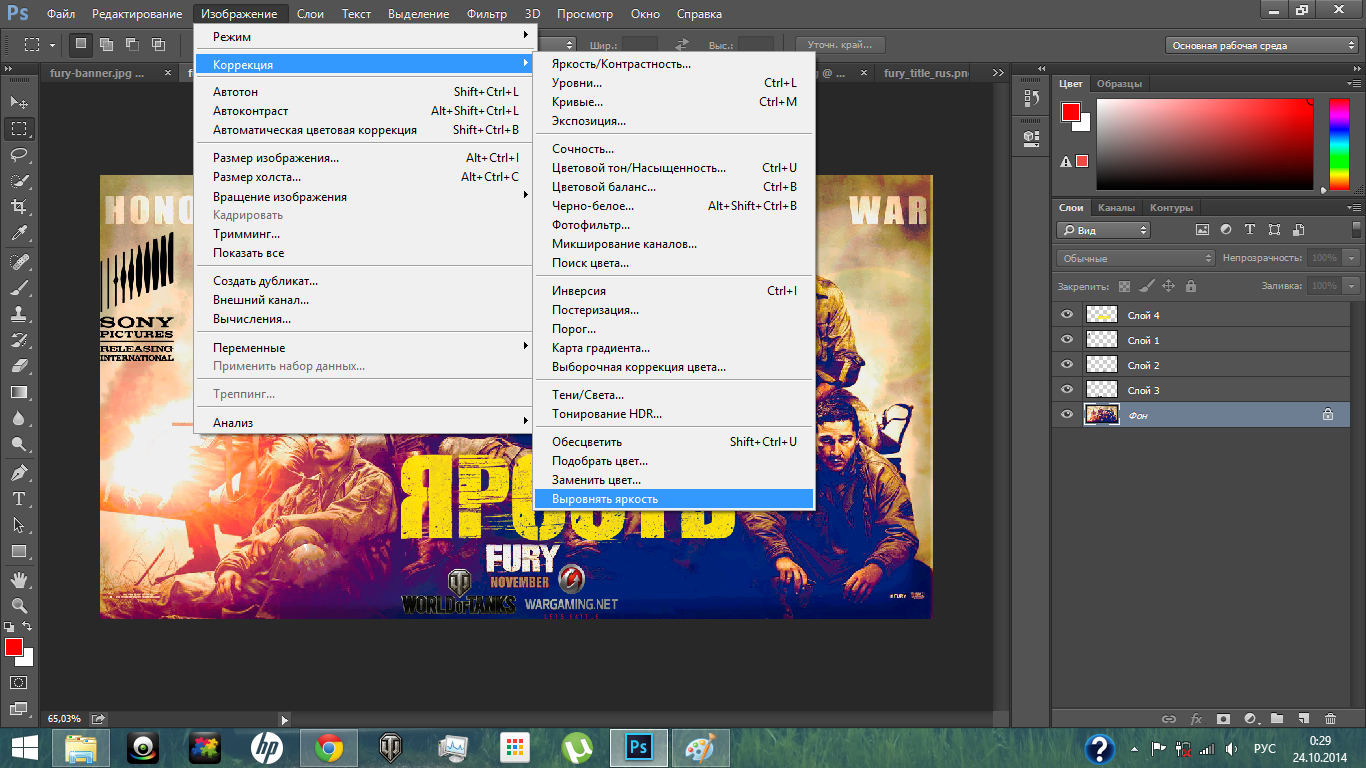Select the Spot Healing Brush tool
Viewport: 1366px width, 768px height.
[x=19, y=261]
